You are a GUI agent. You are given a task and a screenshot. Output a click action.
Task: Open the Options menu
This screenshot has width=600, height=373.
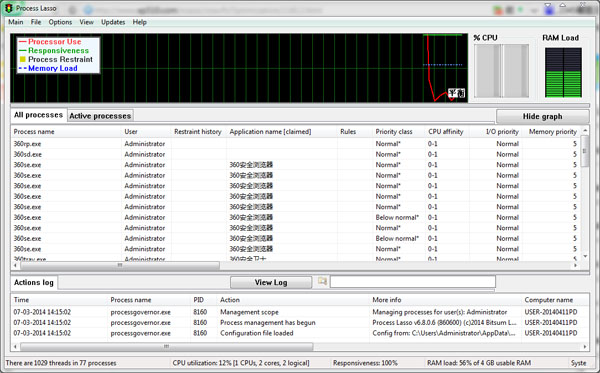[x=60, y=22]
